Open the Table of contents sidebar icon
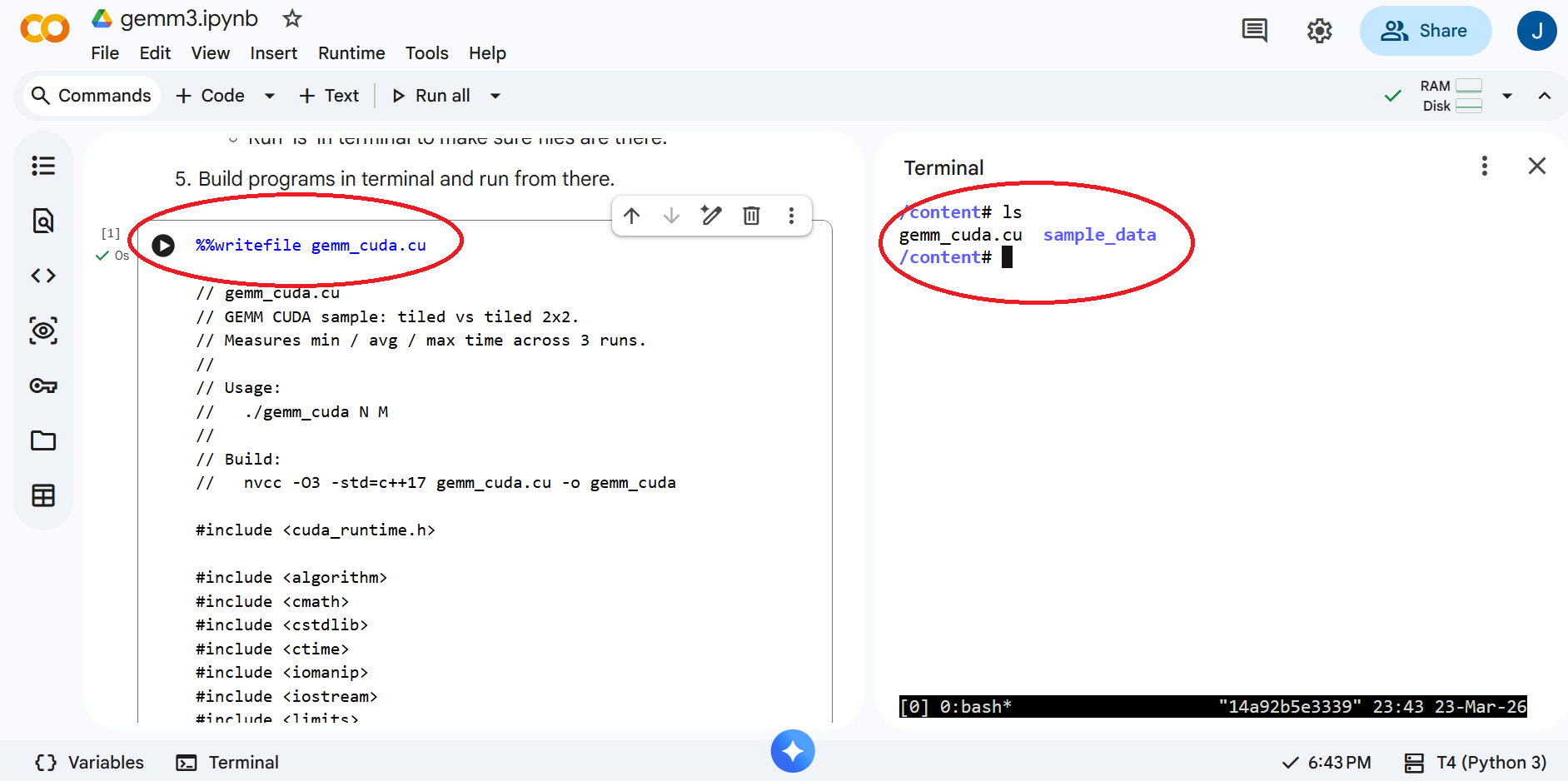 point(43,166)
